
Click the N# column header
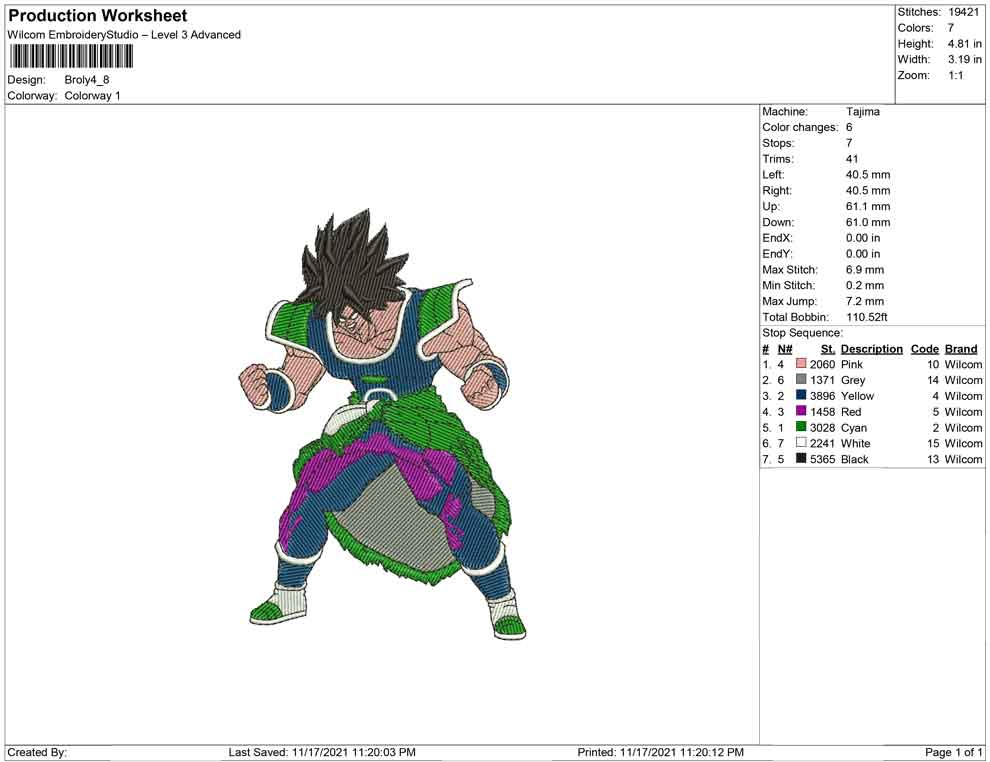pos(785,349)
